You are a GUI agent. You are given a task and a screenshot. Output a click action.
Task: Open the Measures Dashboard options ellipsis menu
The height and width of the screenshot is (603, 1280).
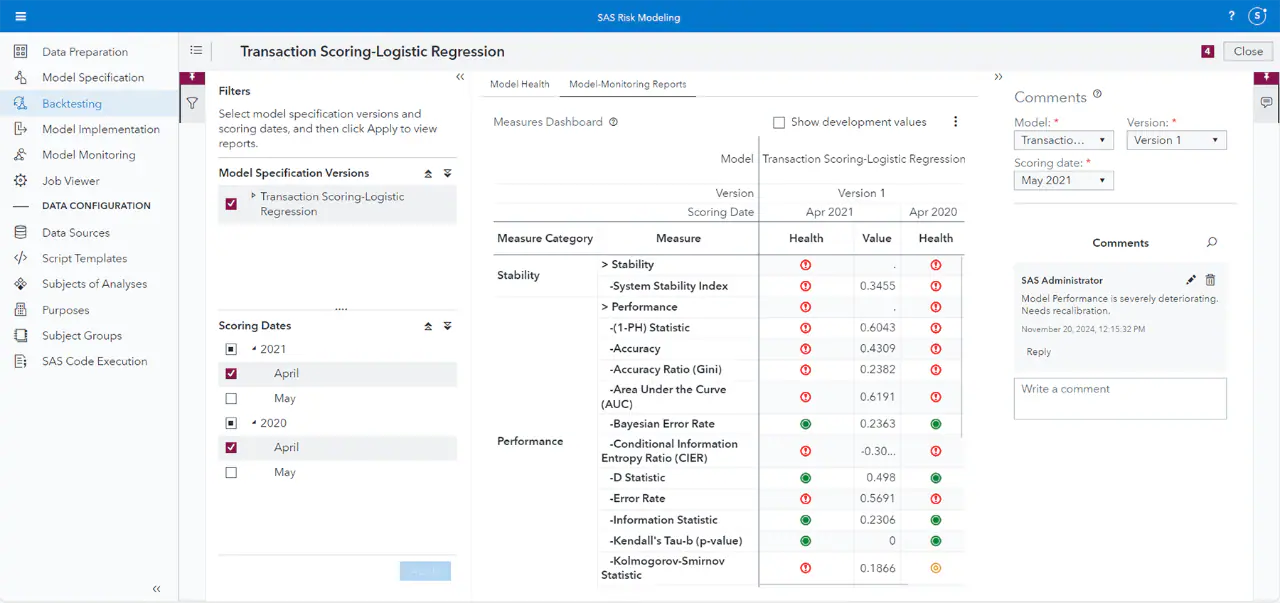coord(955,121)
